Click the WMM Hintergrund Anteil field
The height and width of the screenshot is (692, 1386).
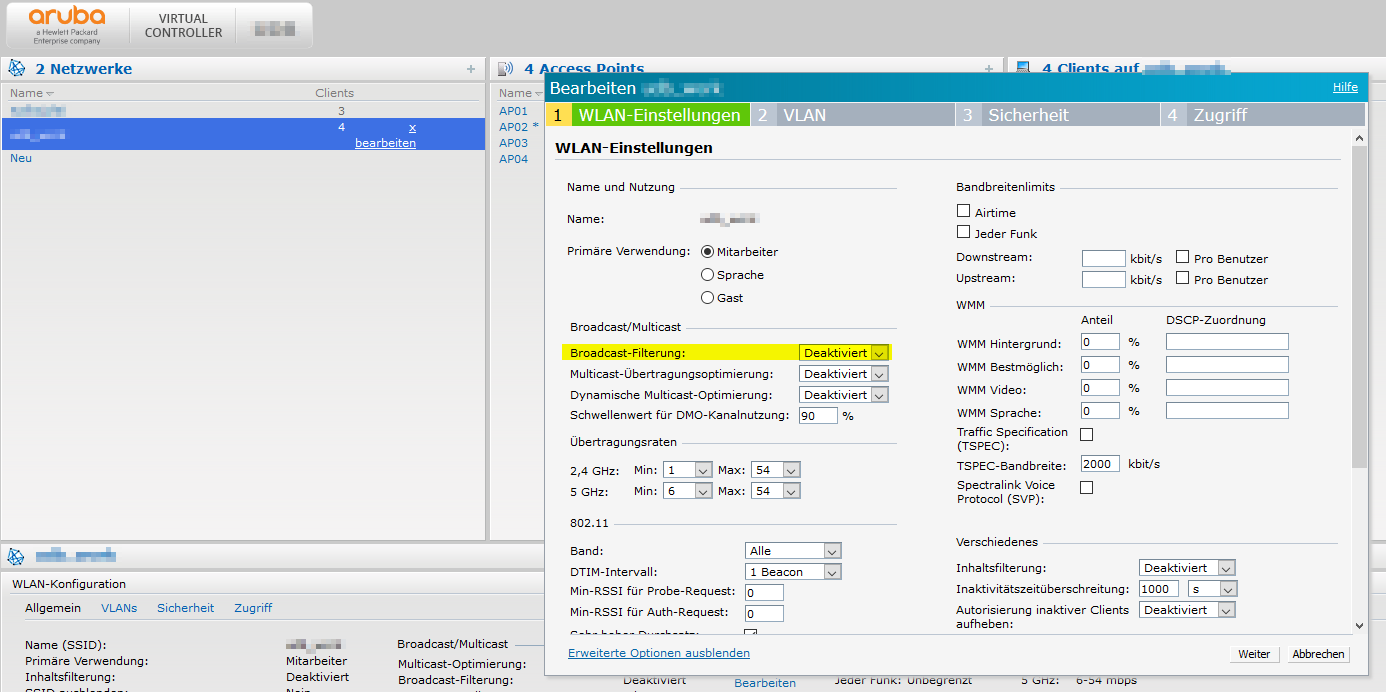pyautogui.click(x=1100, y=342)
